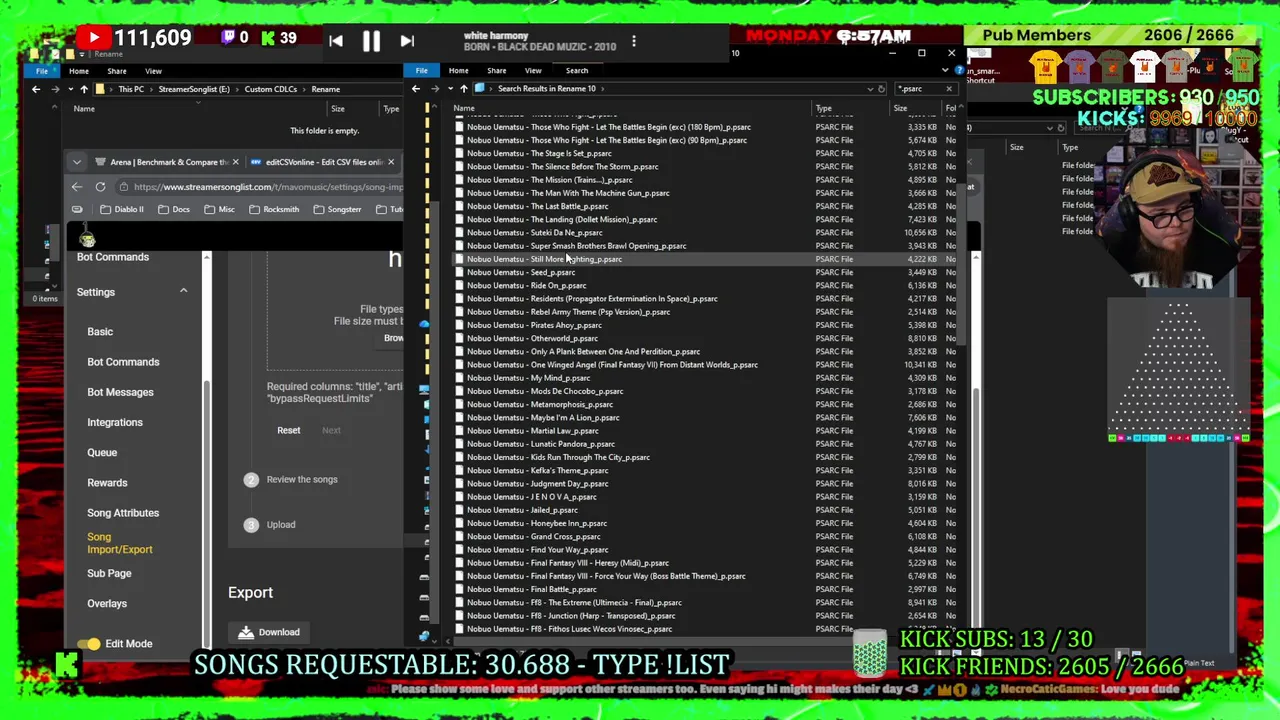Open the Search ribbon tab

pos(577,70)
